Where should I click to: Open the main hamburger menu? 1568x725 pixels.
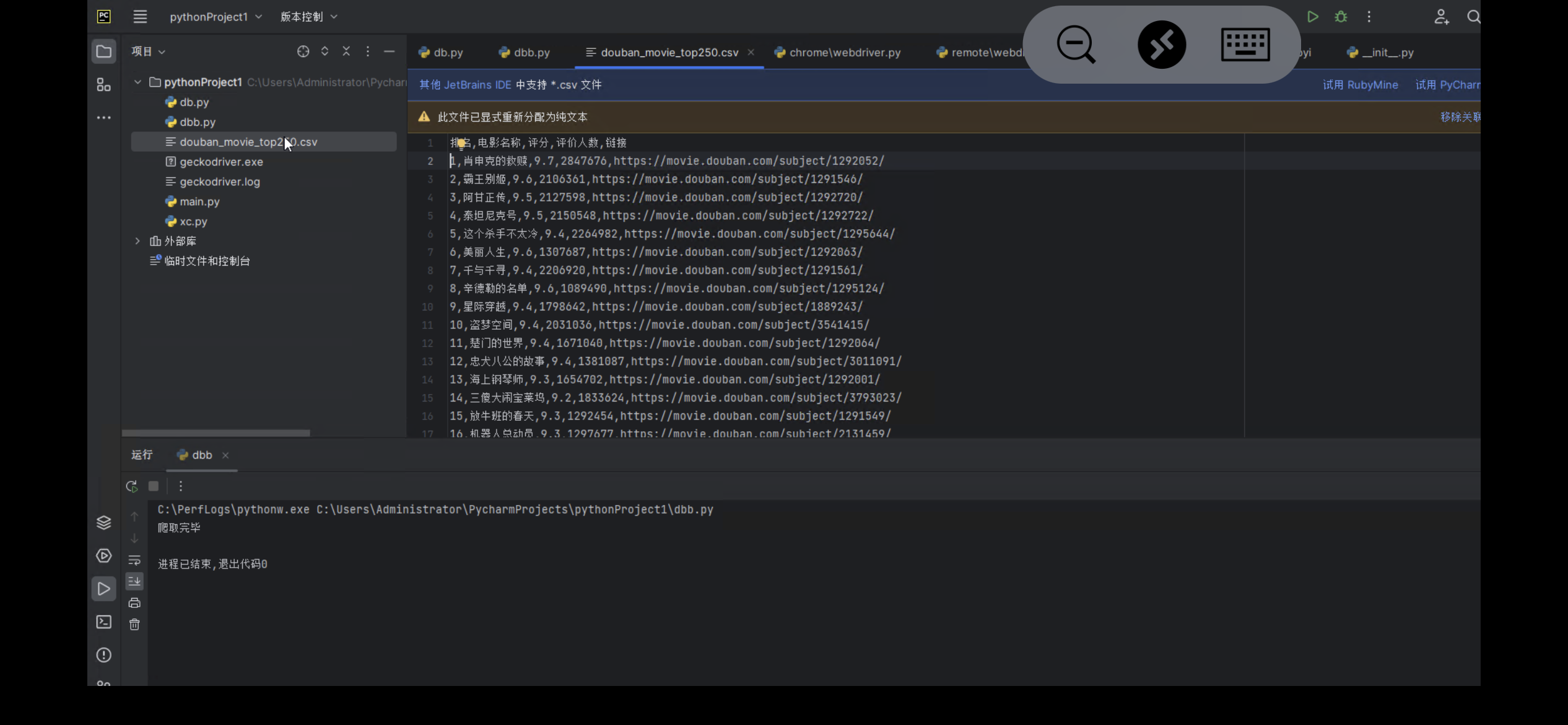[x=140, y=17]
